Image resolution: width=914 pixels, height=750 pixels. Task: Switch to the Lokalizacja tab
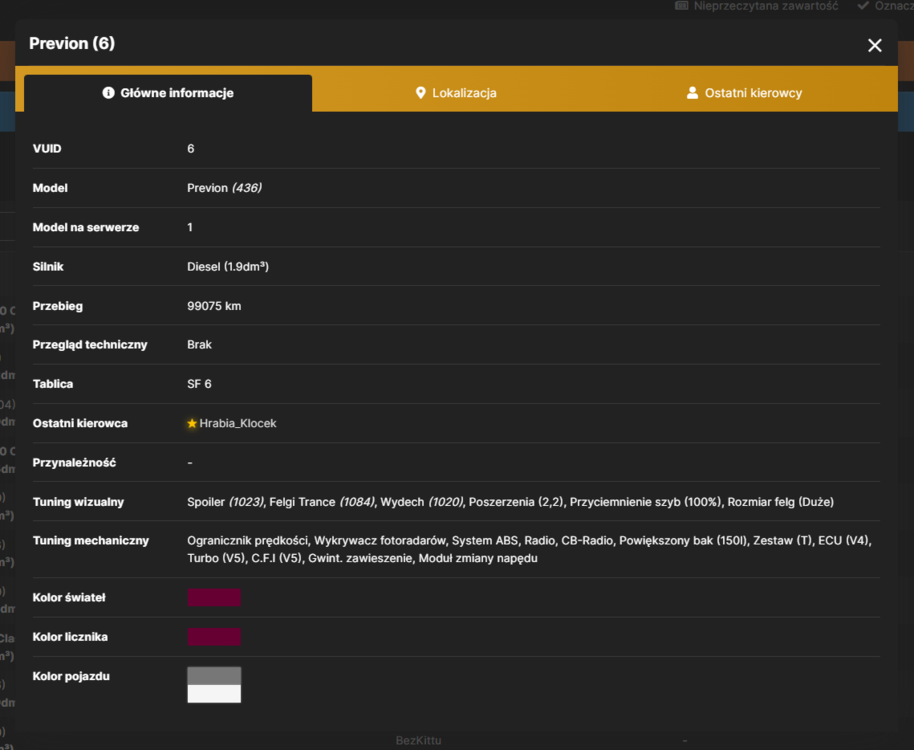pyautogui.click(x=456, y=93)
